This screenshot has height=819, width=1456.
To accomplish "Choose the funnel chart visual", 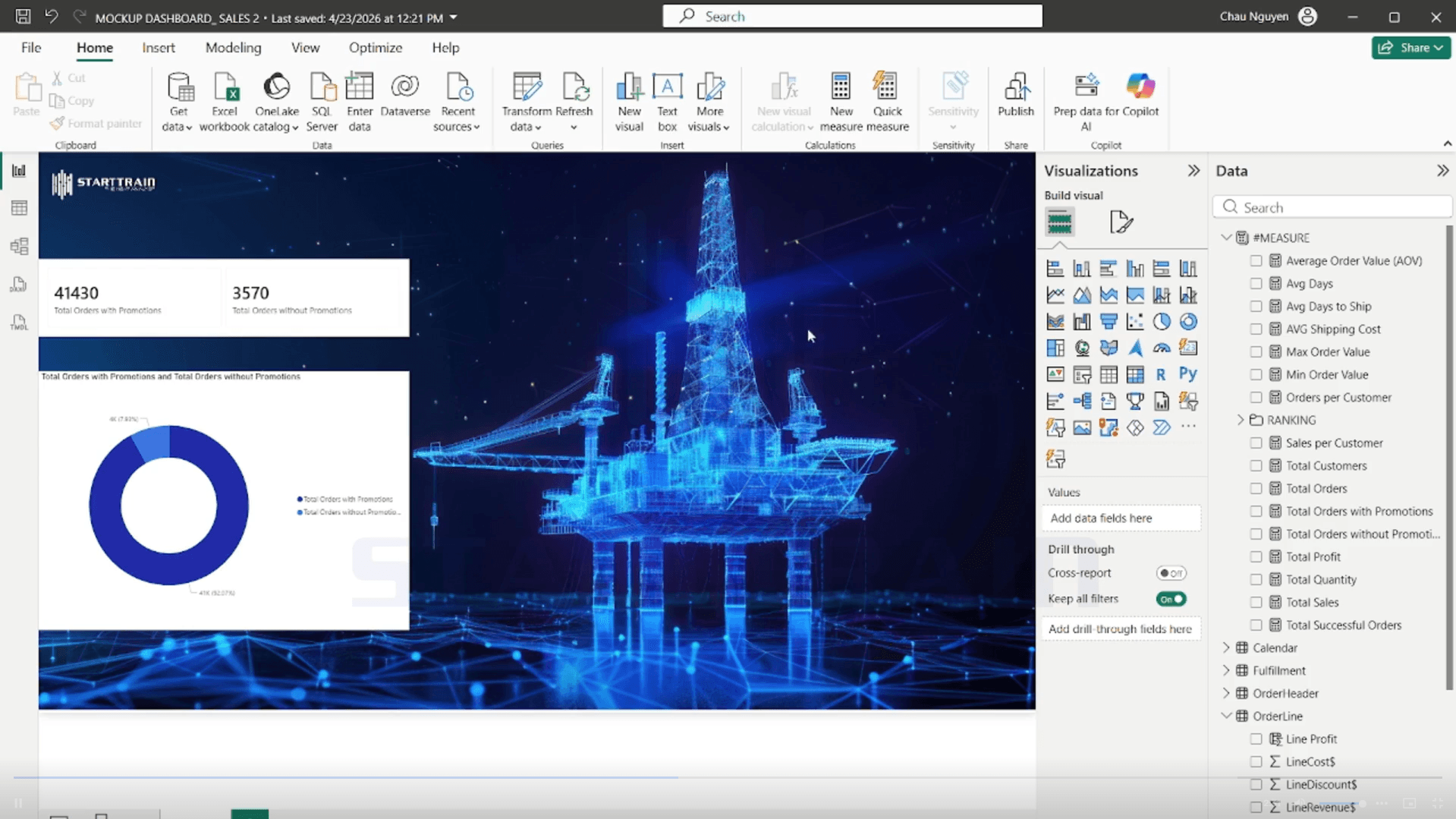I will [x=1109, y=322].
